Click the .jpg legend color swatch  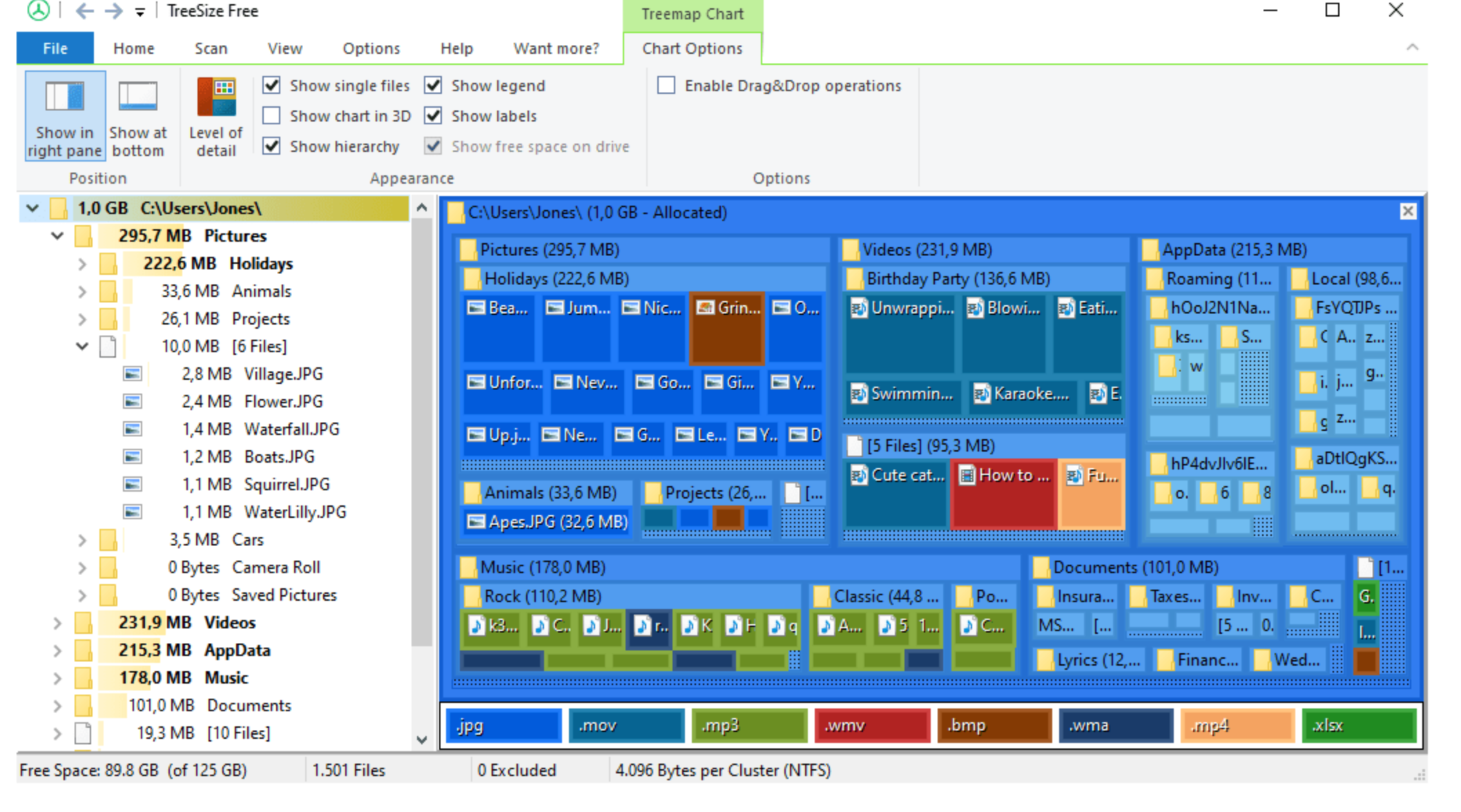coord(504,725)
